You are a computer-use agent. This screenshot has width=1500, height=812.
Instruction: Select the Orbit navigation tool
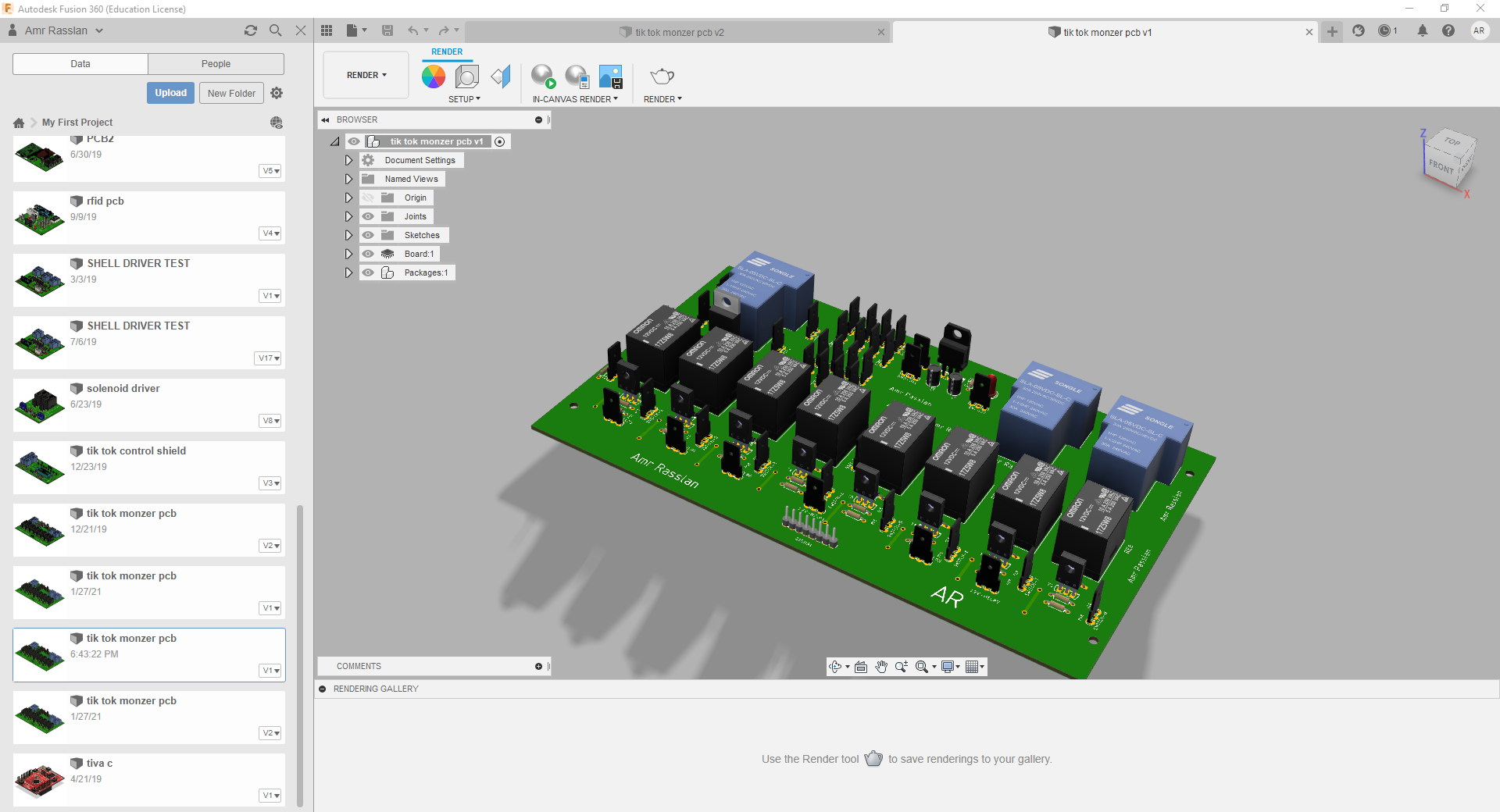point(835,667)
